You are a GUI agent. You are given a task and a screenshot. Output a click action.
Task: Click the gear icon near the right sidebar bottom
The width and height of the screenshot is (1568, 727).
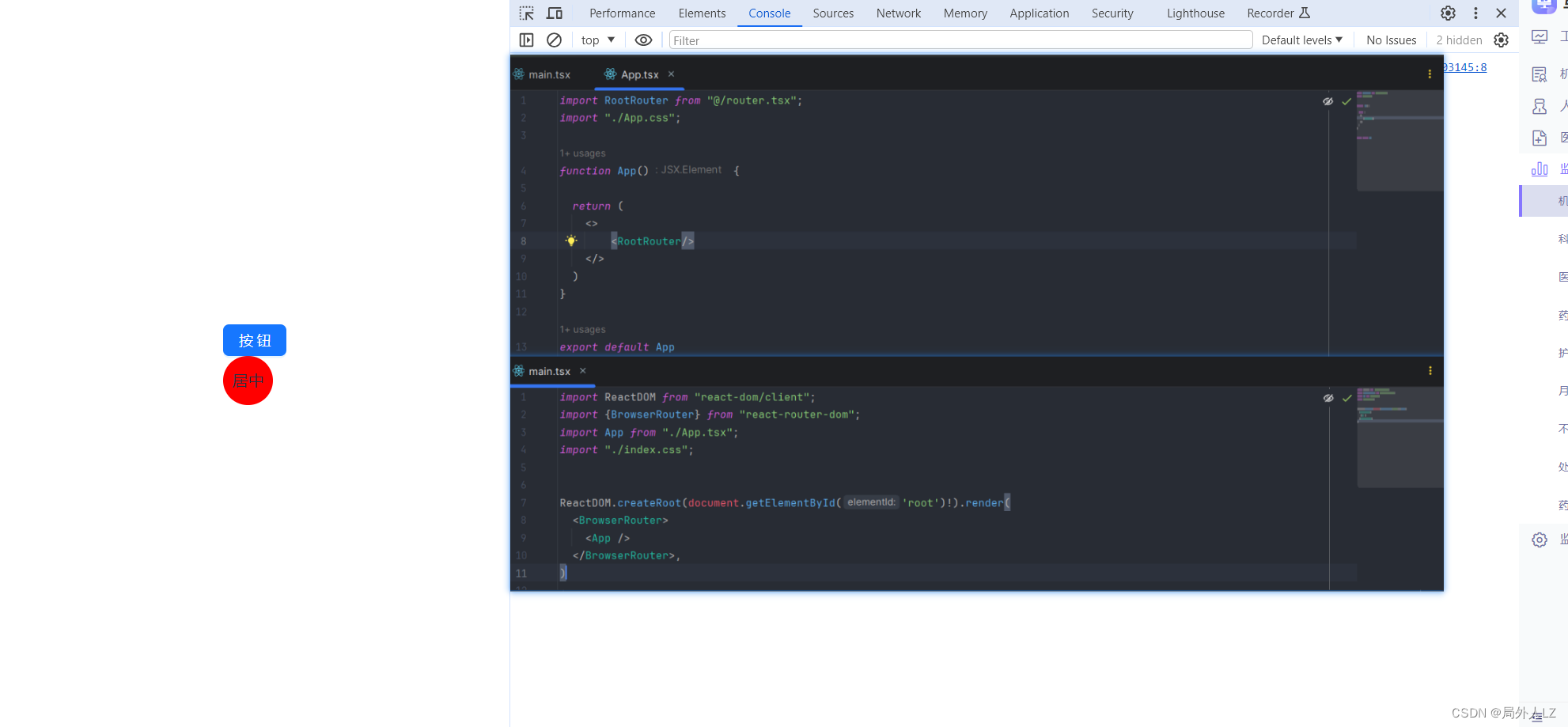click(x=1540, y=540)
